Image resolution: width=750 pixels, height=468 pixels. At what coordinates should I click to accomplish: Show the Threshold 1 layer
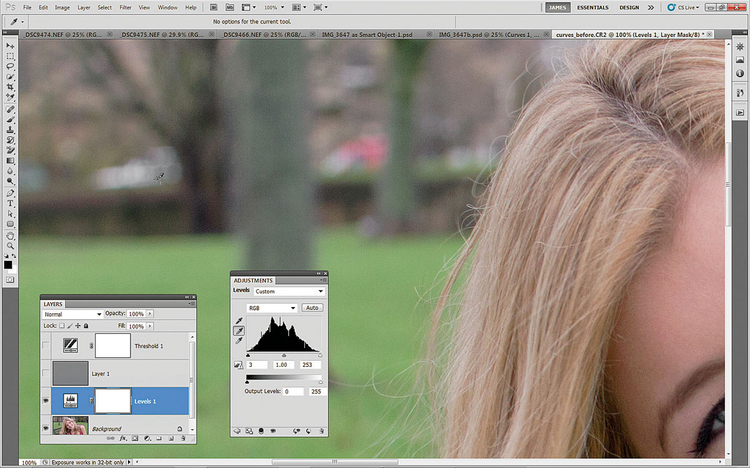[x=46, y=345]
